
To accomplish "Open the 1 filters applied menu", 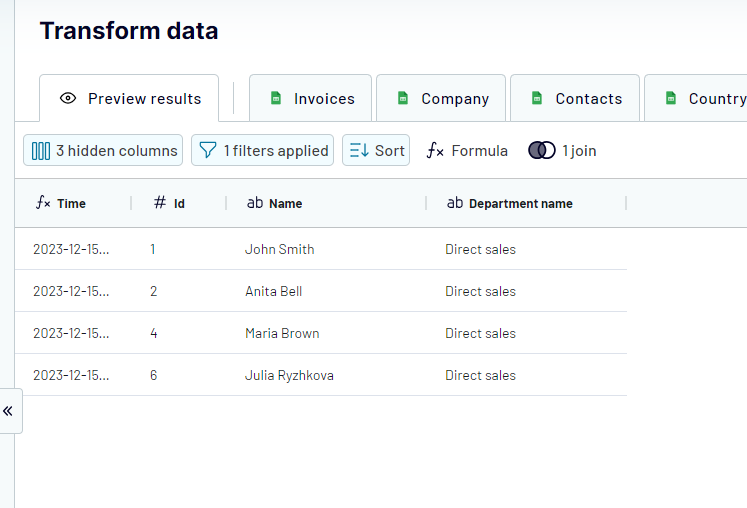I will (x=263, y=151).
